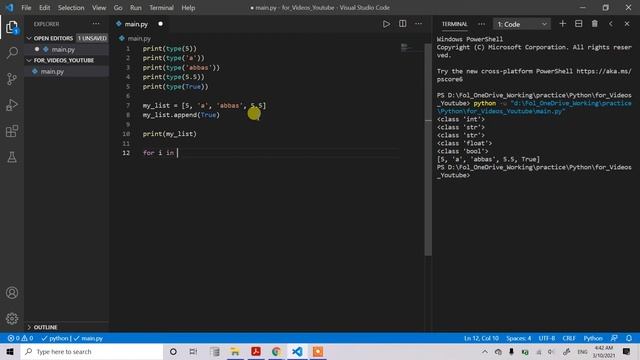Open the File menu
This screenshot has width=640, height=360.
tap(26, 7)
